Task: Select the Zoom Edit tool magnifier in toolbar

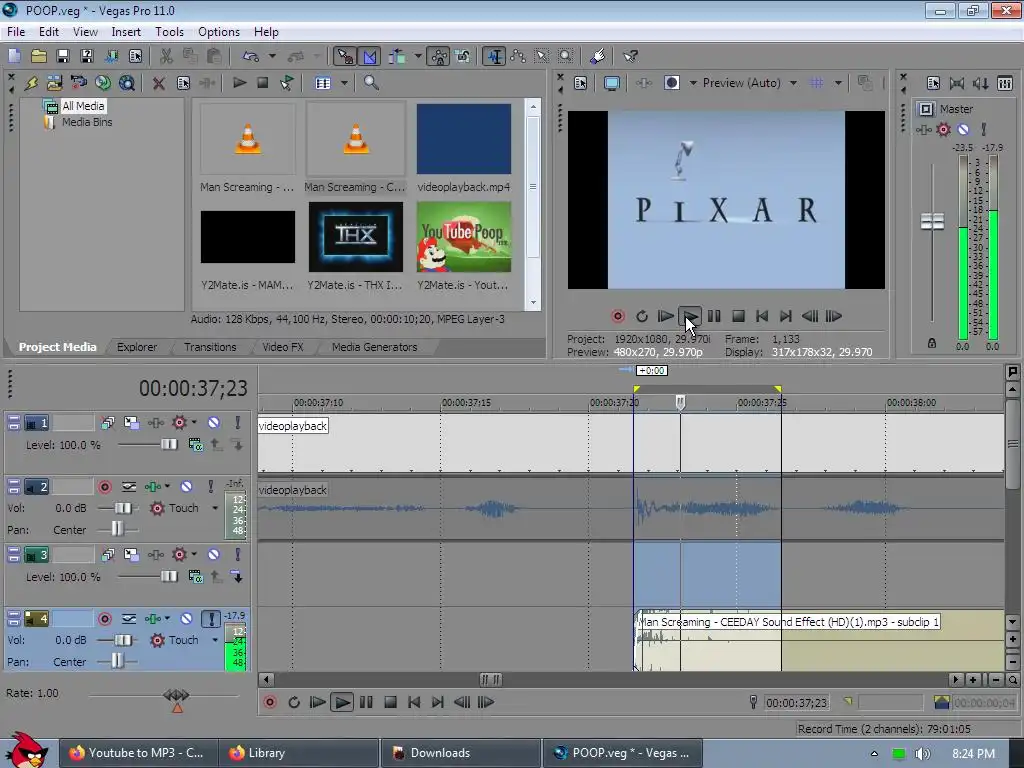Action: [x=566, y=56]
